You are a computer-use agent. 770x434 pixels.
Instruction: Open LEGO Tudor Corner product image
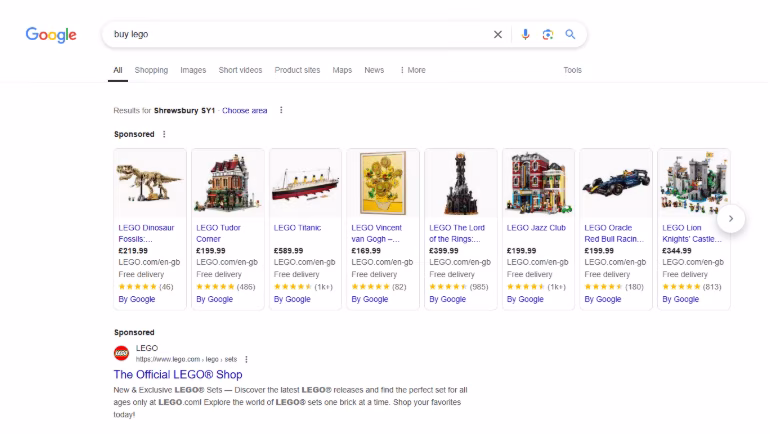pos(227,183)
